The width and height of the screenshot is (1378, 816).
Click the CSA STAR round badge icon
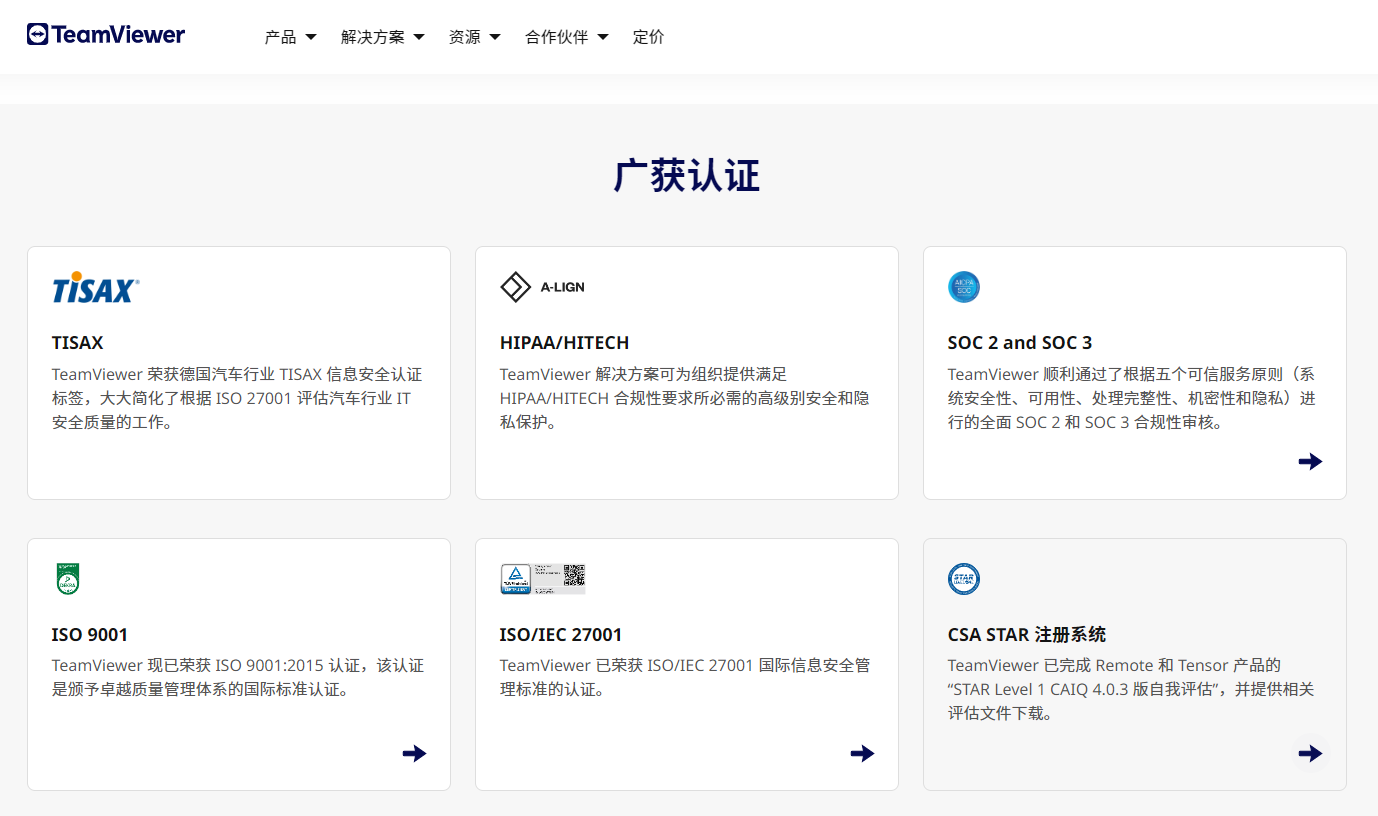pos(964,579)
